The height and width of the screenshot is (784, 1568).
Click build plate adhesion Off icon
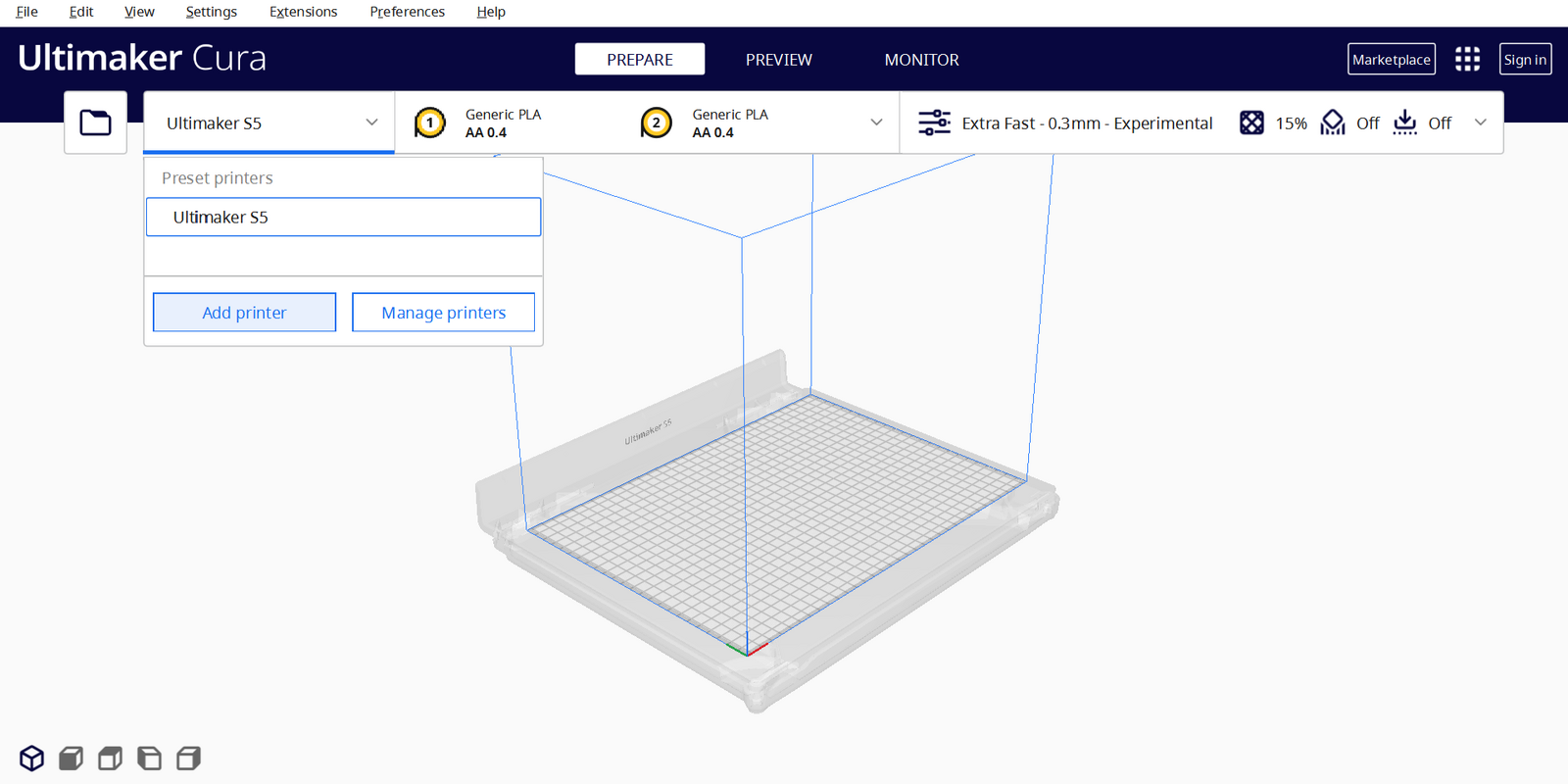[x=1404, y=122]
